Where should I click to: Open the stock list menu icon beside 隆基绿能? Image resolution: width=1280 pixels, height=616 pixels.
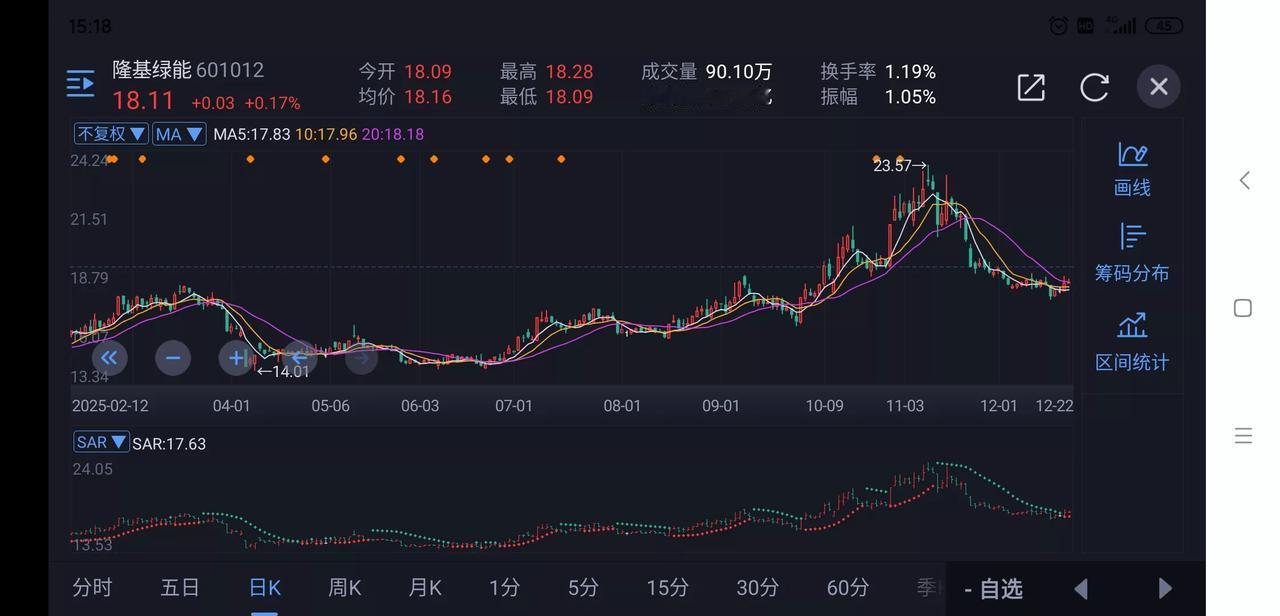(80, 85)
